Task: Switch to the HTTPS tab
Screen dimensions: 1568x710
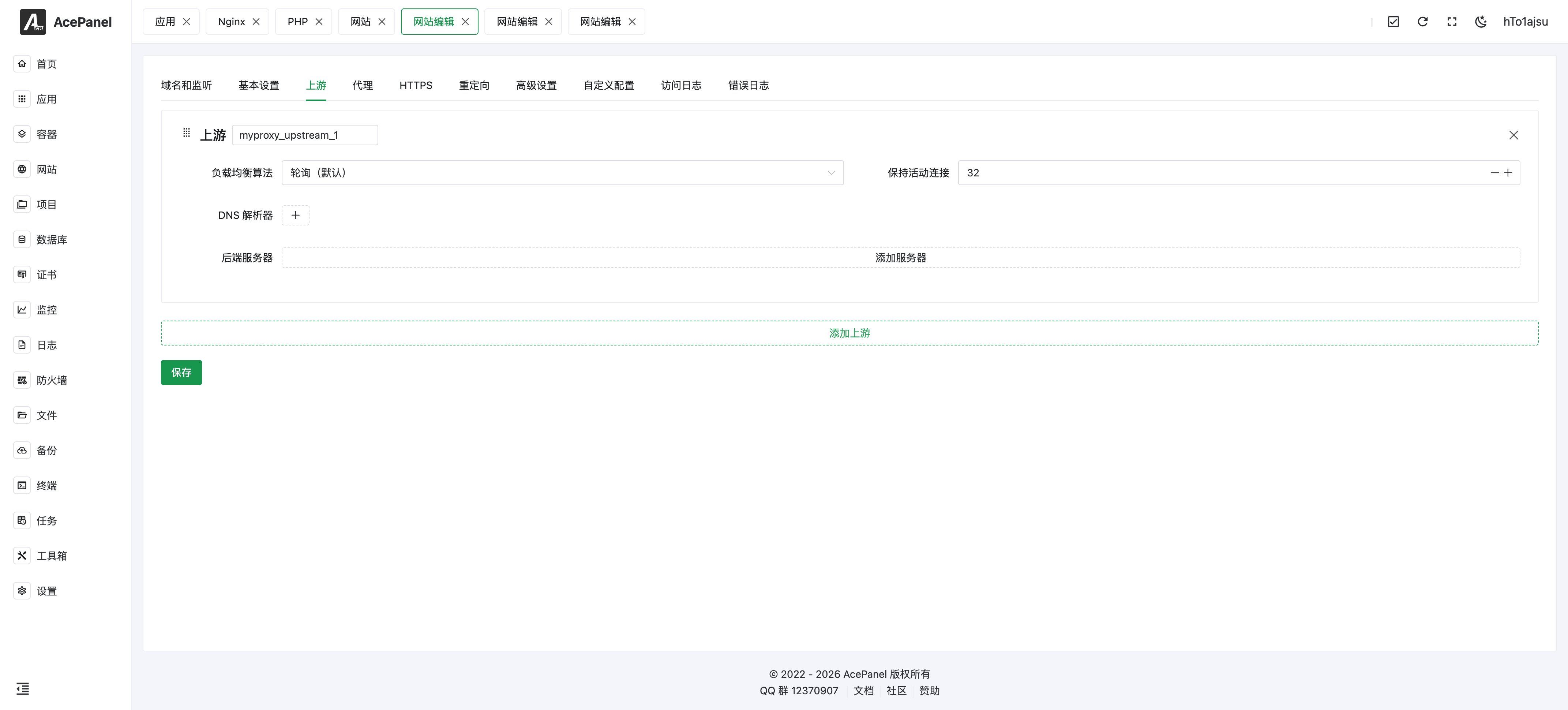Action: click(416, 85)
